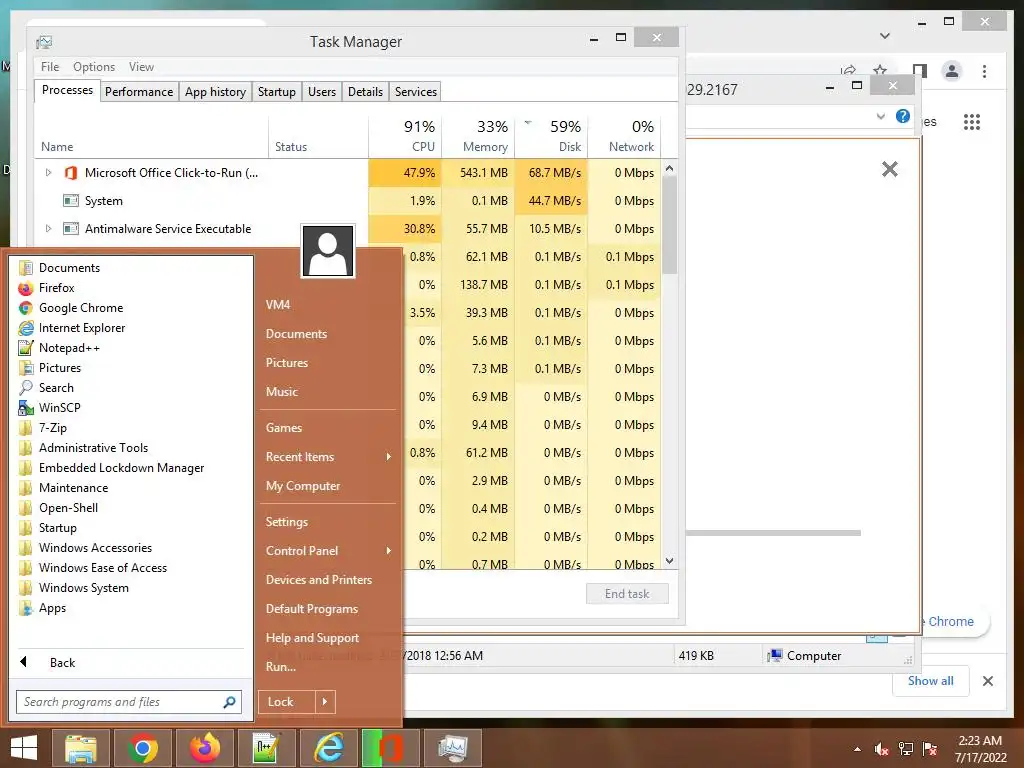
Task: Click the Windows Start button
Action: coord(24,748)
